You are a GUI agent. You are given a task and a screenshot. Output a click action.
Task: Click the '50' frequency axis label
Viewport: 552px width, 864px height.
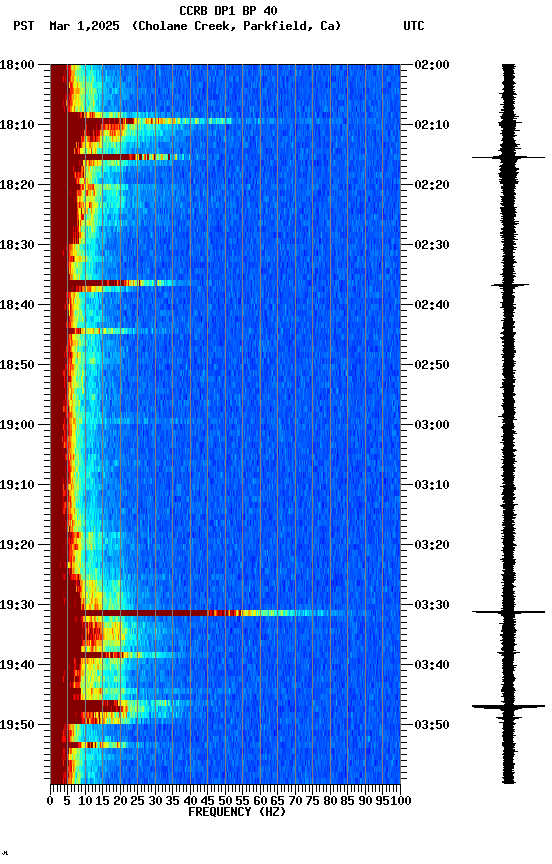tap(225, 802)
